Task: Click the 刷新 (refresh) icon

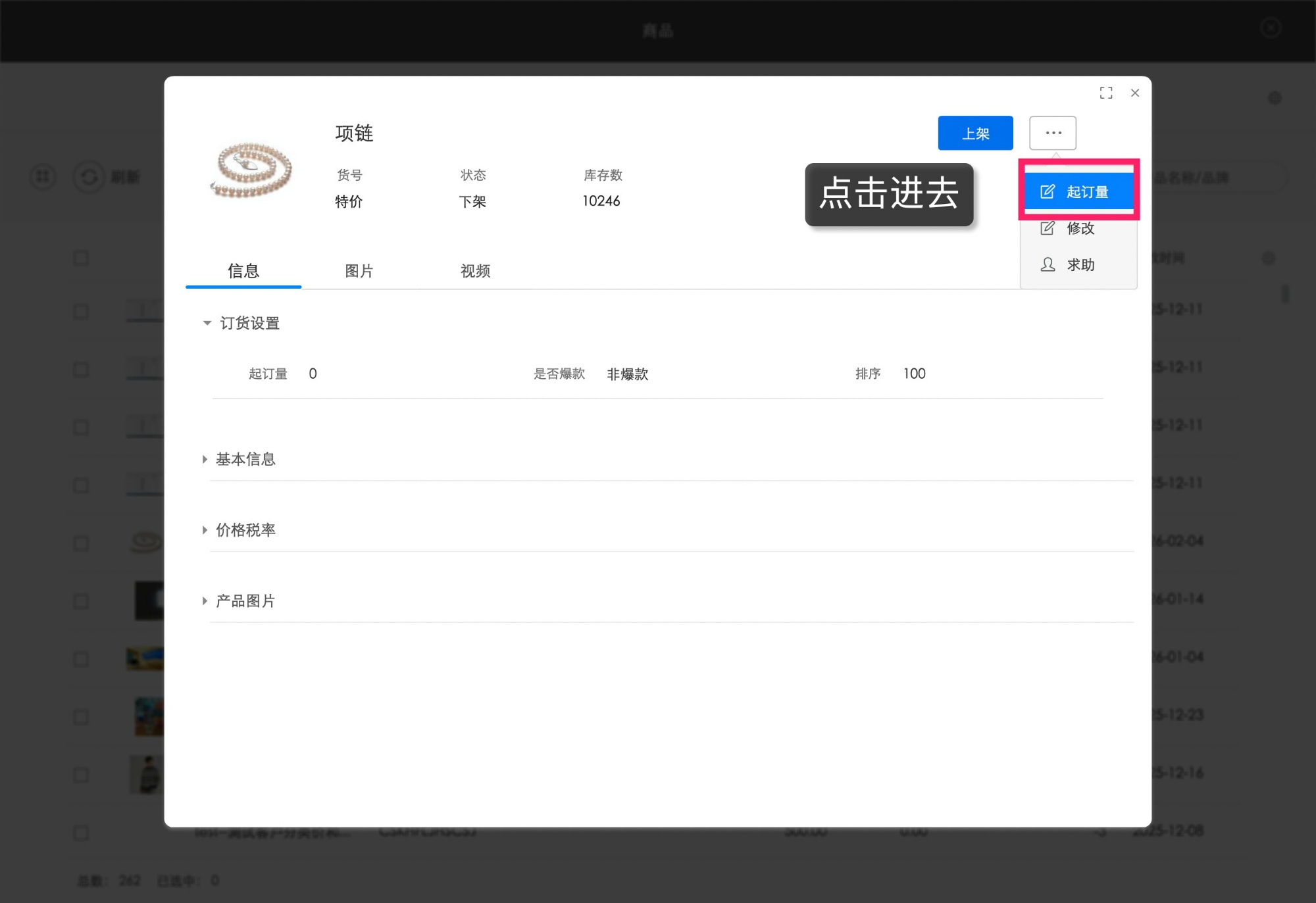Action: 89,177
